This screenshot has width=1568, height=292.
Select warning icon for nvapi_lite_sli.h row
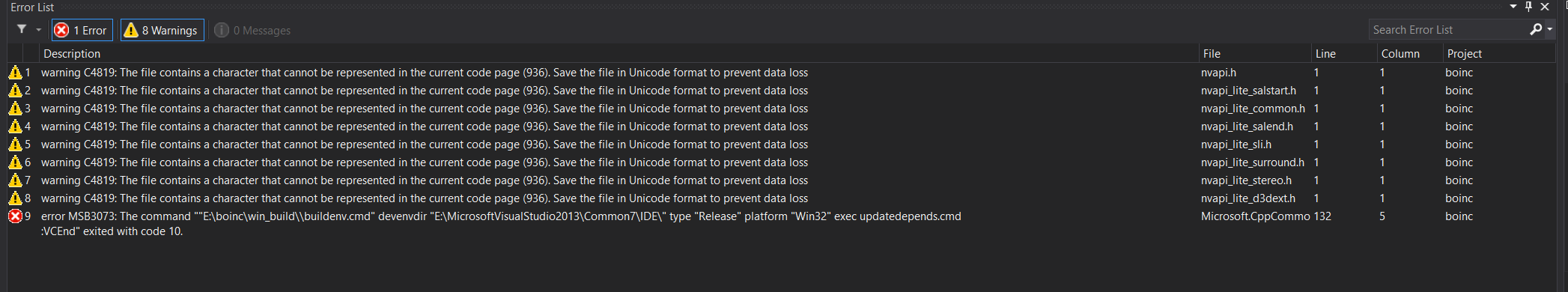click(15, 145)
